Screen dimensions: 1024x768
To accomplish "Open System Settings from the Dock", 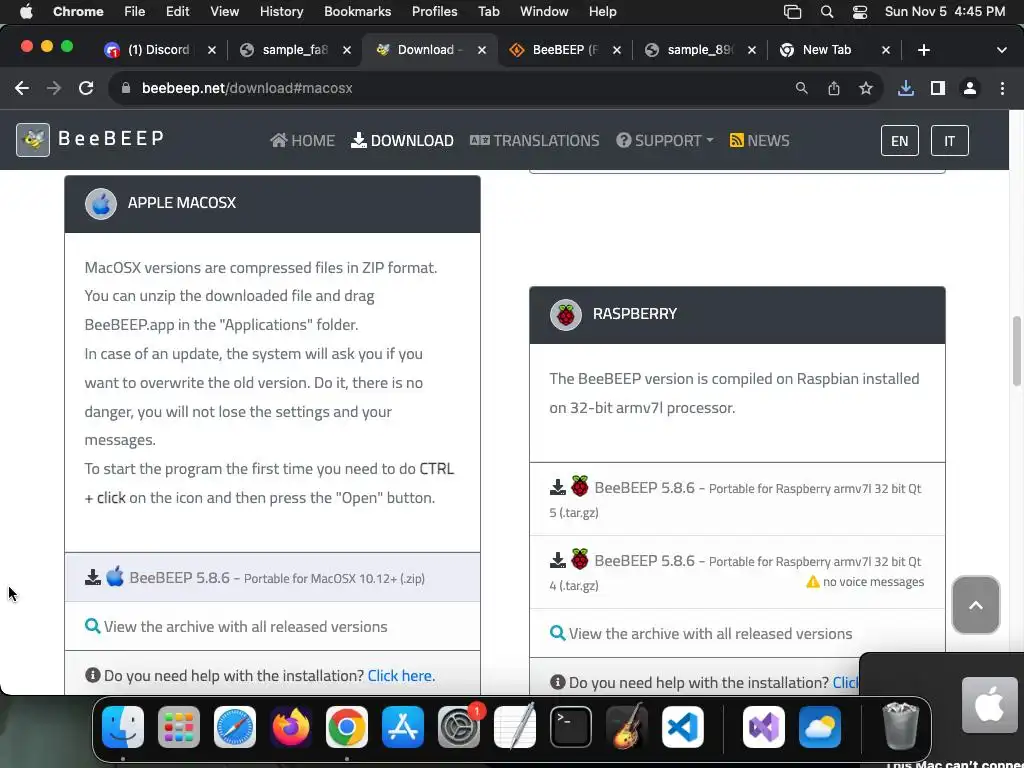I will click(x=458, y=727).
